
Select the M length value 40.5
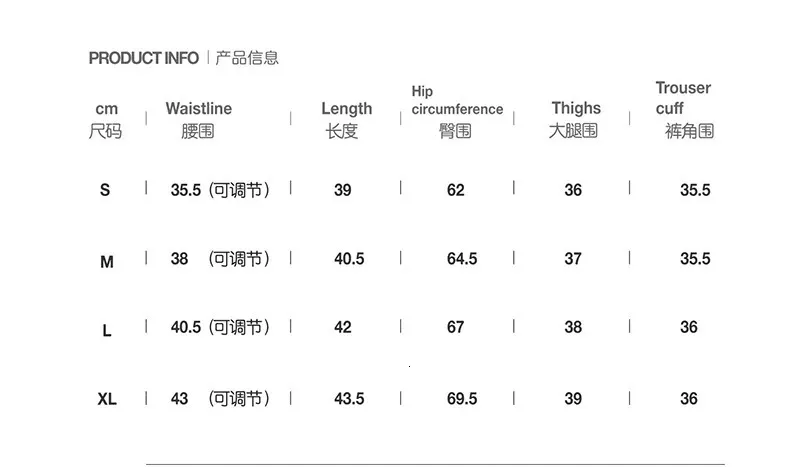[349, 259]
